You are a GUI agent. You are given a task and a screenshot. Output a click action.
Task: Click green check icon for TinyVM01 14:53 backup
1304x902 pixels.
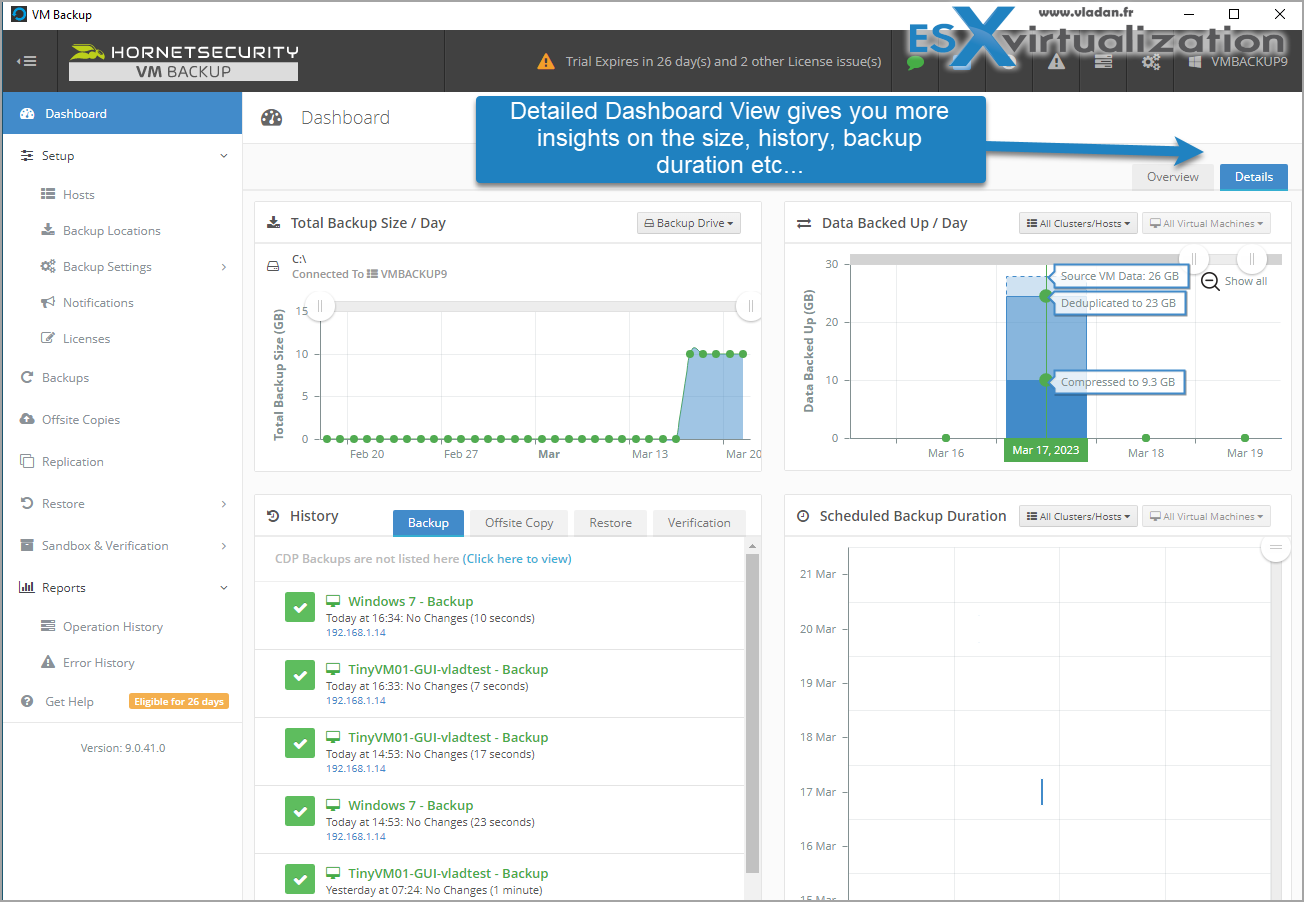point(300,743)
